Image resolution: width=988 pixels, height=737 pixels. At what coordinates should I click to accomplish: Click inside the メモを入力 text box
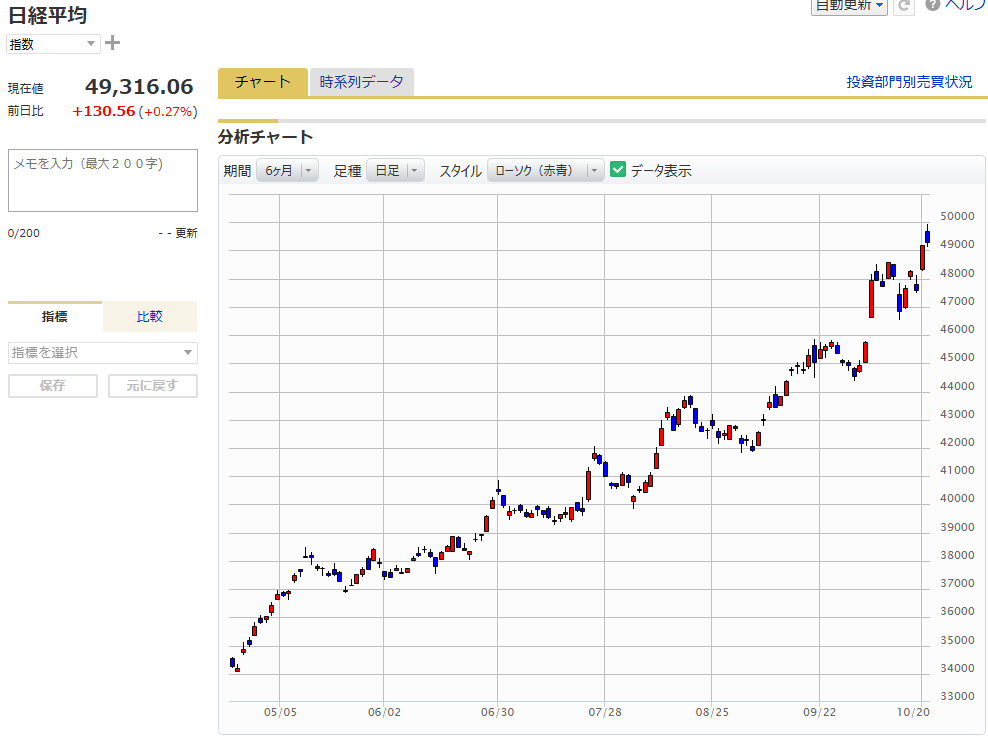coord(102,181)
